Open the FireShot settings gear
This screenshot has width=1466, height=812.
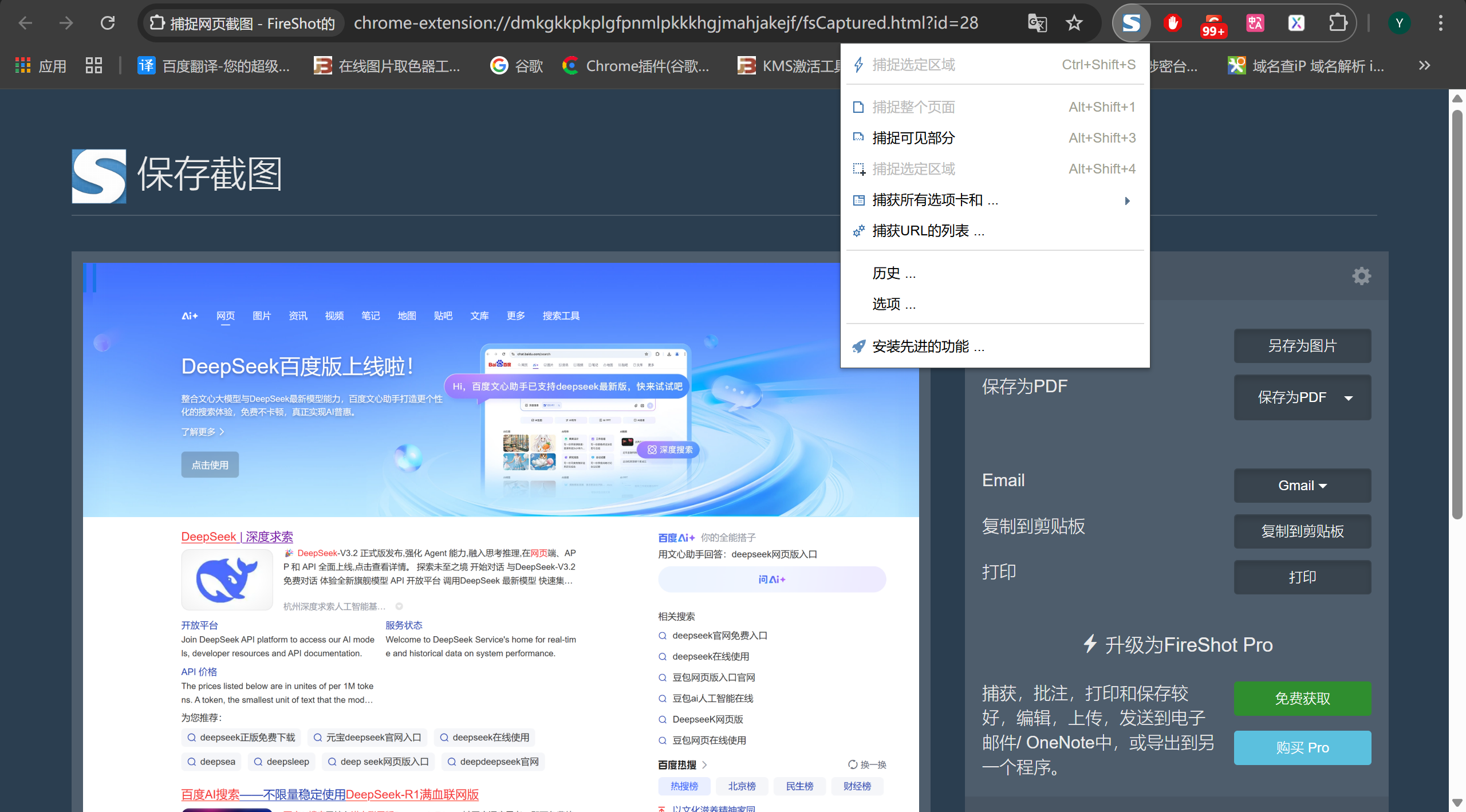click(1362, 276)
